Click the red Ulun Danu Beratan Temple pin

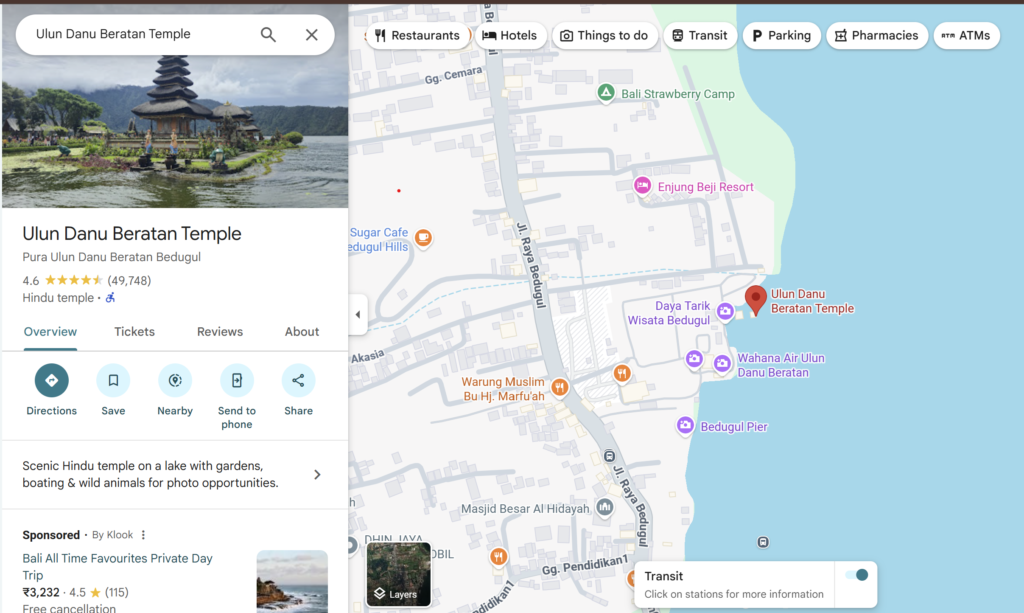tap(756, 299)
